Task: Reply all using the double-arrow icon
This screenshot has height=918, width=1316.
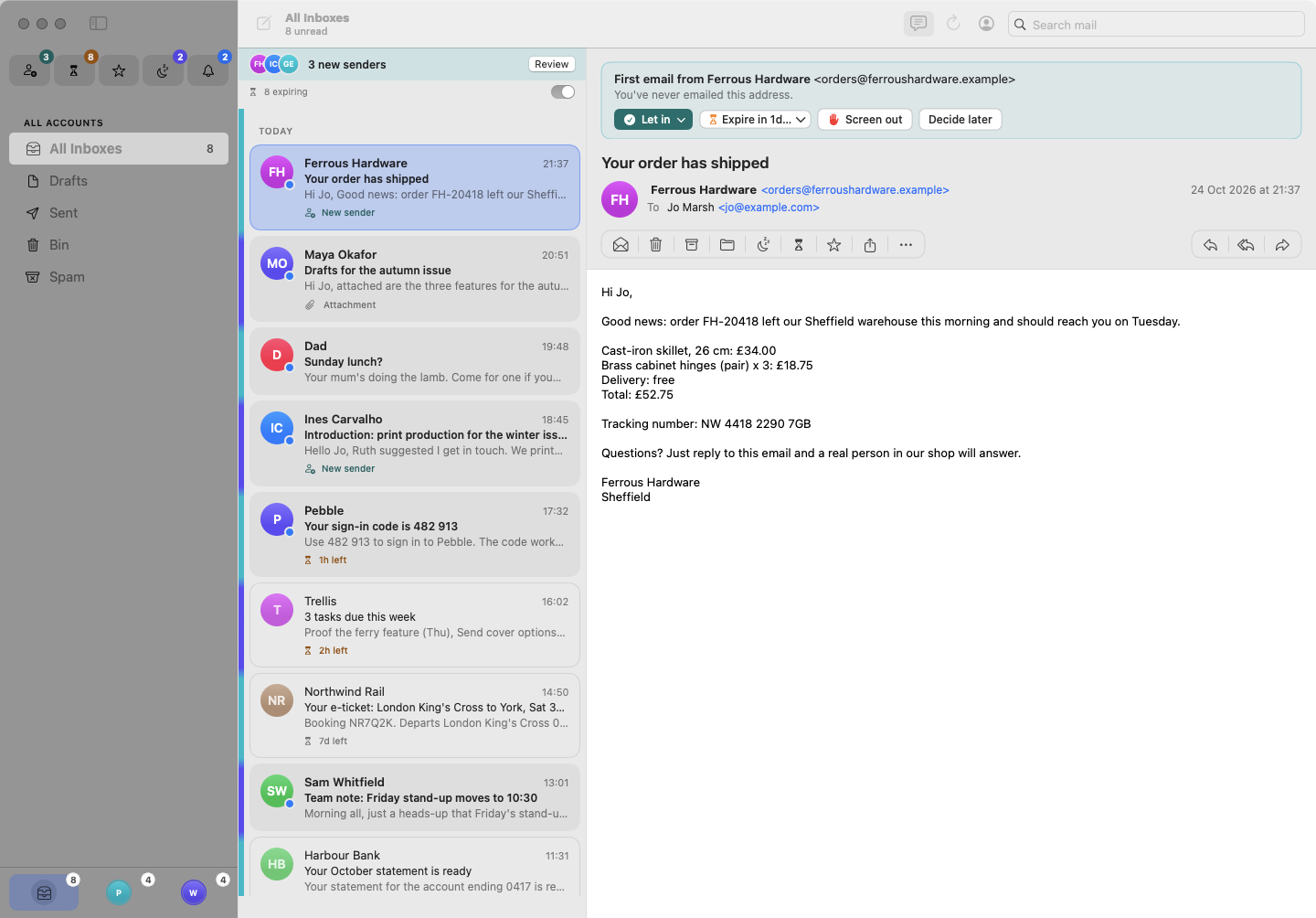Action: click(x=1246, y=244)
